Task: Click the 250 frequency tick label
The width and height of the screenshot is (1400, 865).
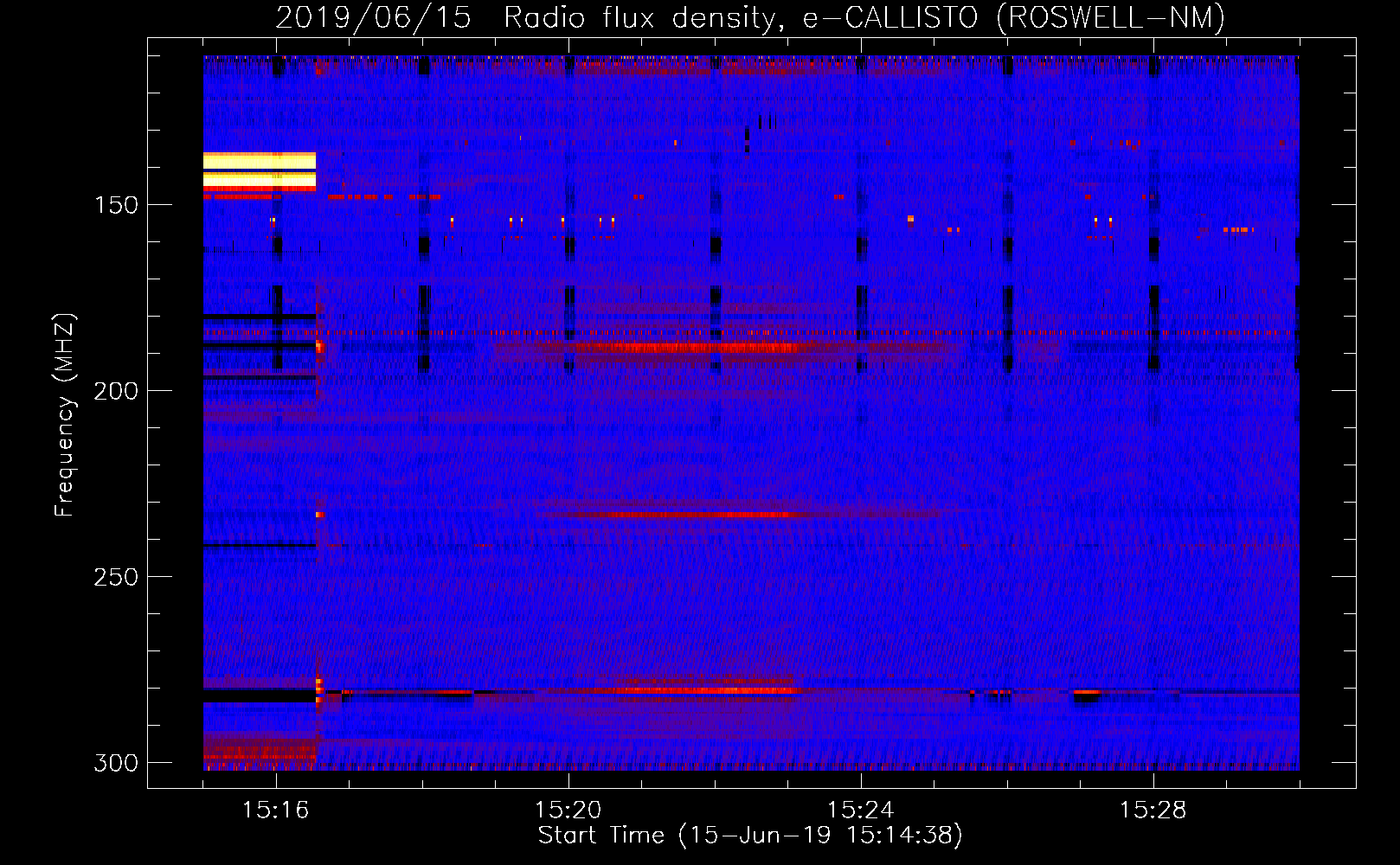Action: tap(116, 577)
